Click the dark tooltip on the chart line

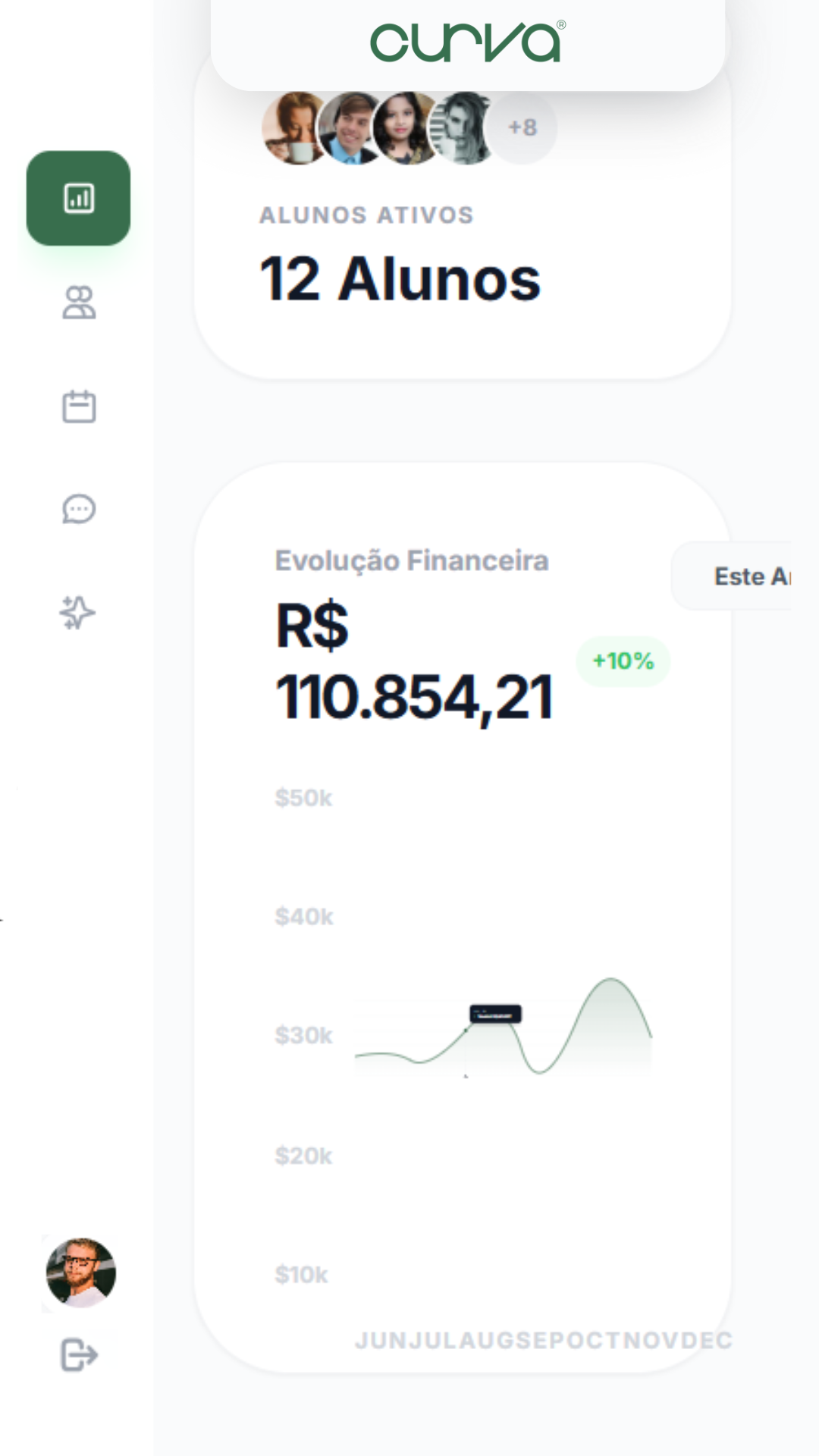click(495, 1015)
